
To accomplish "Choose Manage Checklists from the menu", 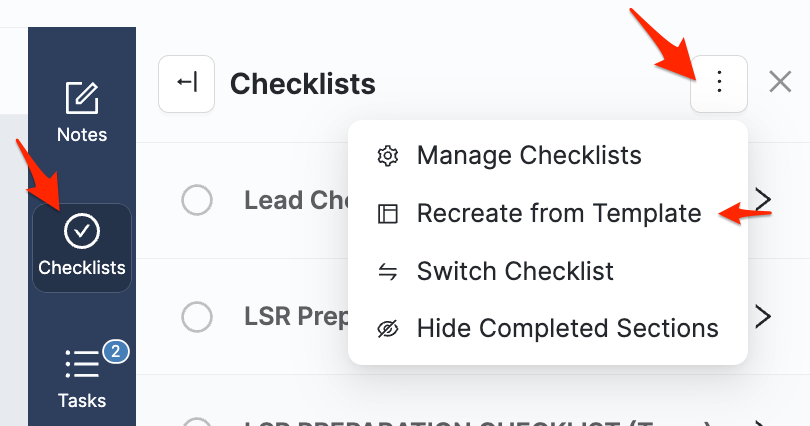I will 529,156.
